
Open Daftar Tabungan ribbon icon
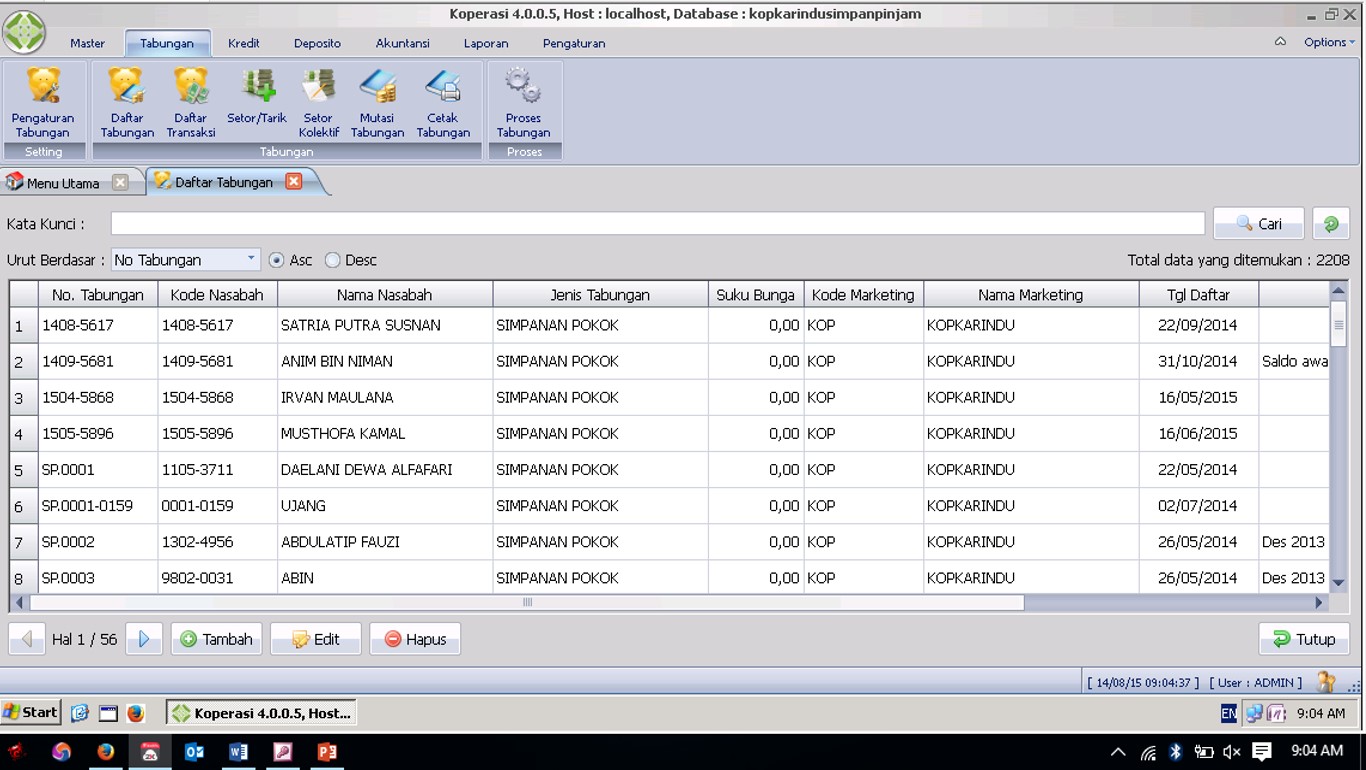coord(127,102)
